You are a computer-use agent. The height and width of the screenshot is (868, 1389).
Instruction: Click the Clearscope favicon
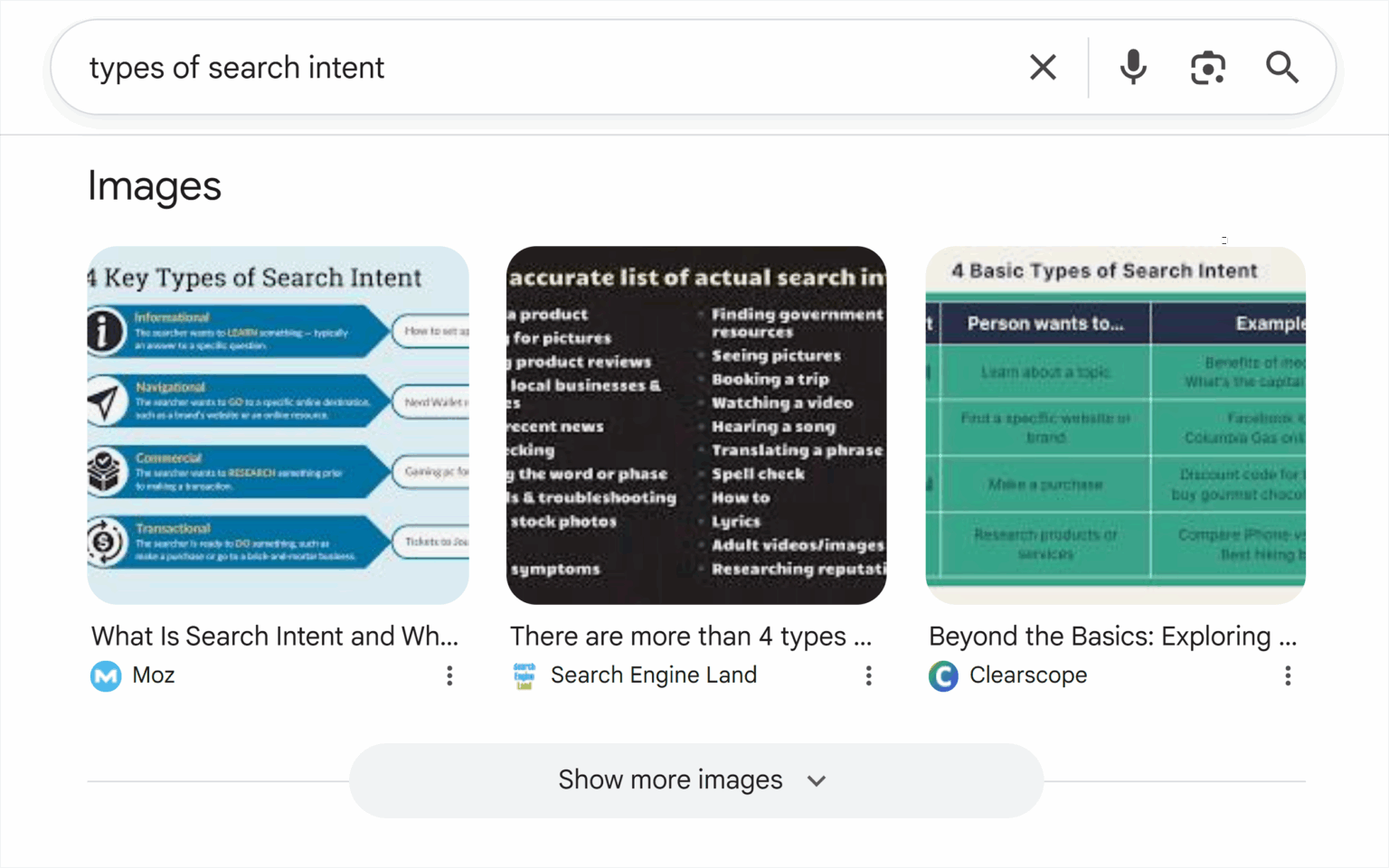[x=943, y=675]
